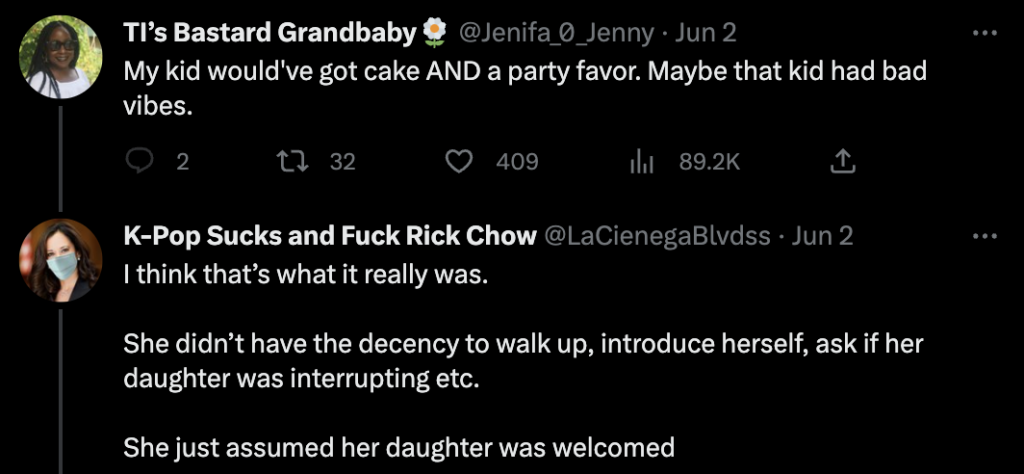Open the @LaCienegaBlvdss handle link
The width and height of the screenshot is (1024, 474).
click(656, 236)
